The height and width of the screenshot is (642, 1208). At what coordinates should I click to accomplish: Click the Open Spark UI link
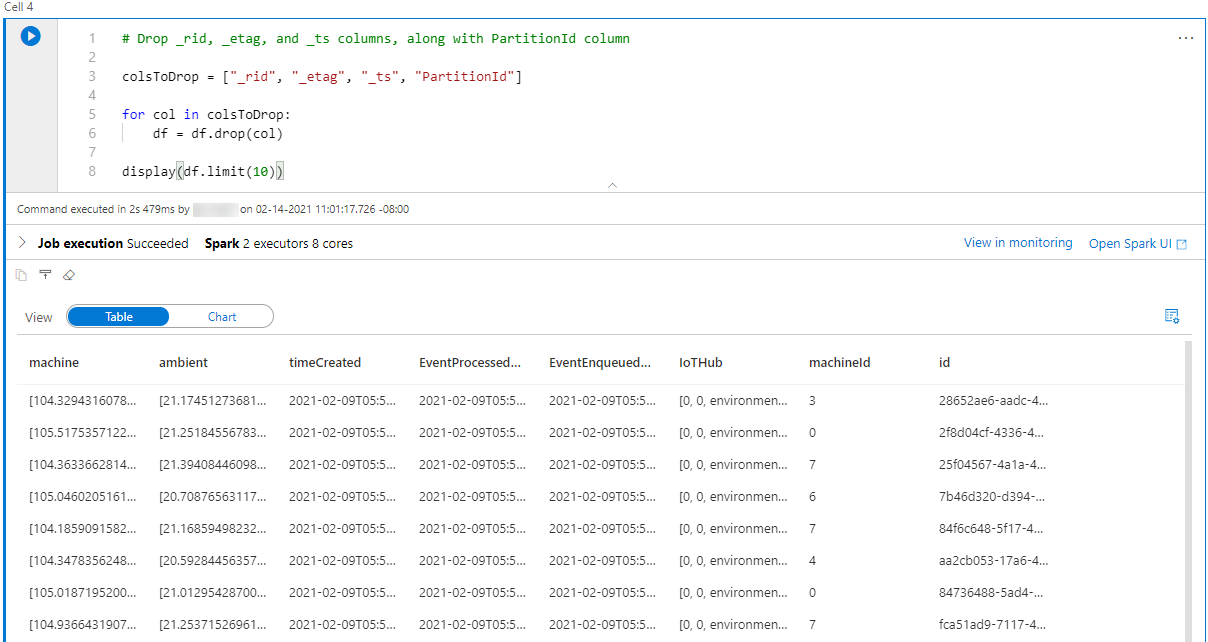(x=1130, y=243)
